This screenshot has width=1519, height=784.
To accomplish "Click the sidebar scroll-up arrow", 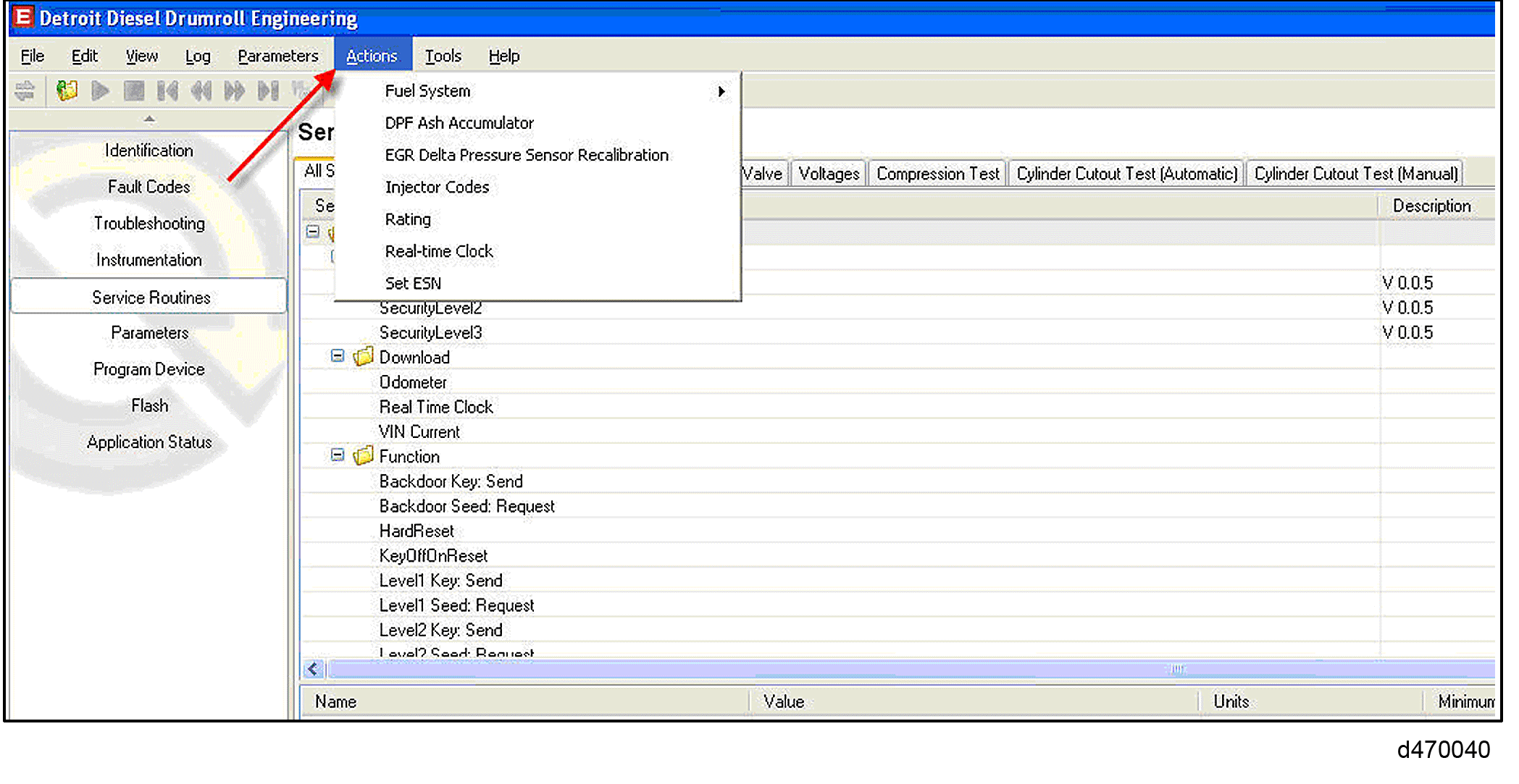I will [149, 119].
